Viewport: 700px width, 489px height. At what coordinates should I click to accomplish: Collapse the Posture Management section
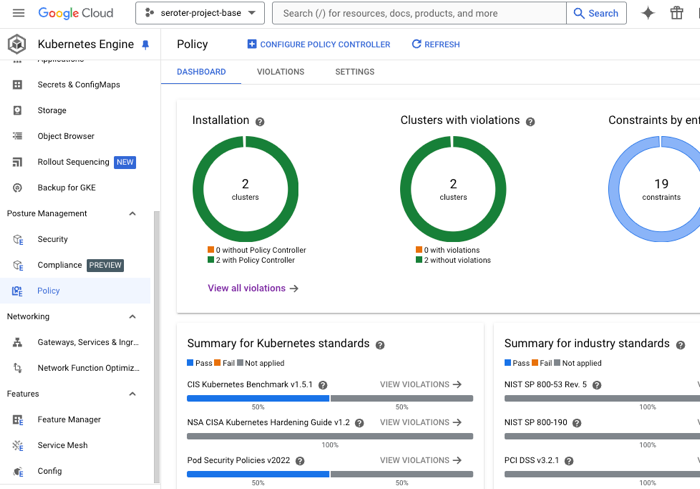[132, 214]
